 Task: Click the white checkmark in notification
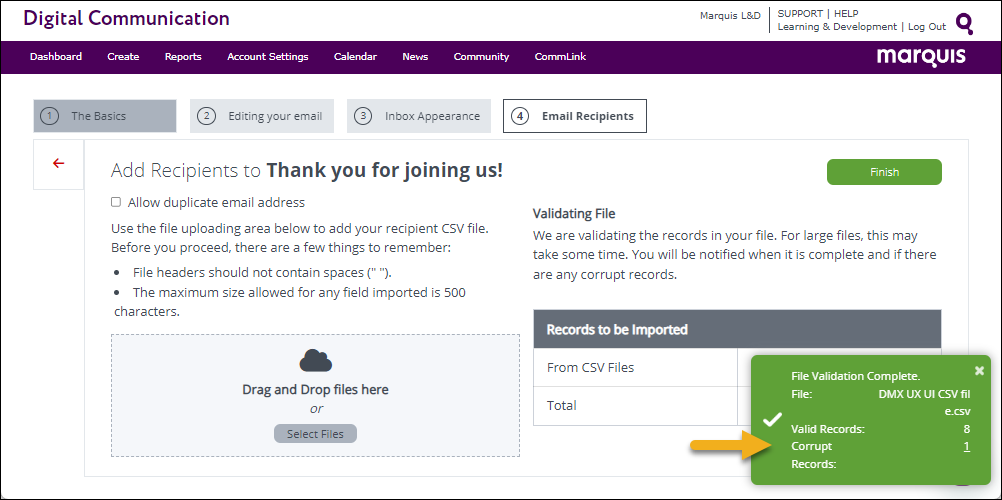pos(772,418)
